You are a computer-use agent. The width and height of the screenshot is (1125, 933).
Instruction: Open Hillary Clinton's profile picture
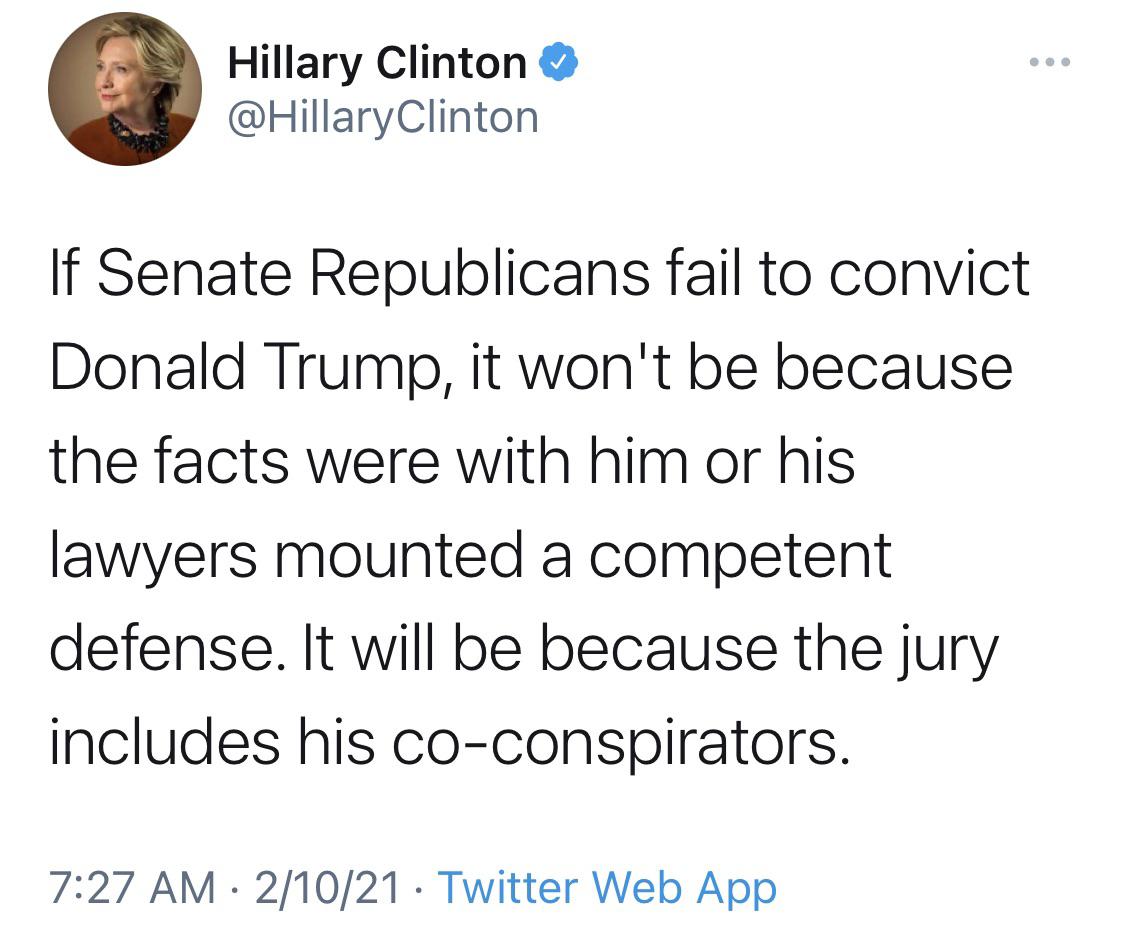(x=124, y=89)
